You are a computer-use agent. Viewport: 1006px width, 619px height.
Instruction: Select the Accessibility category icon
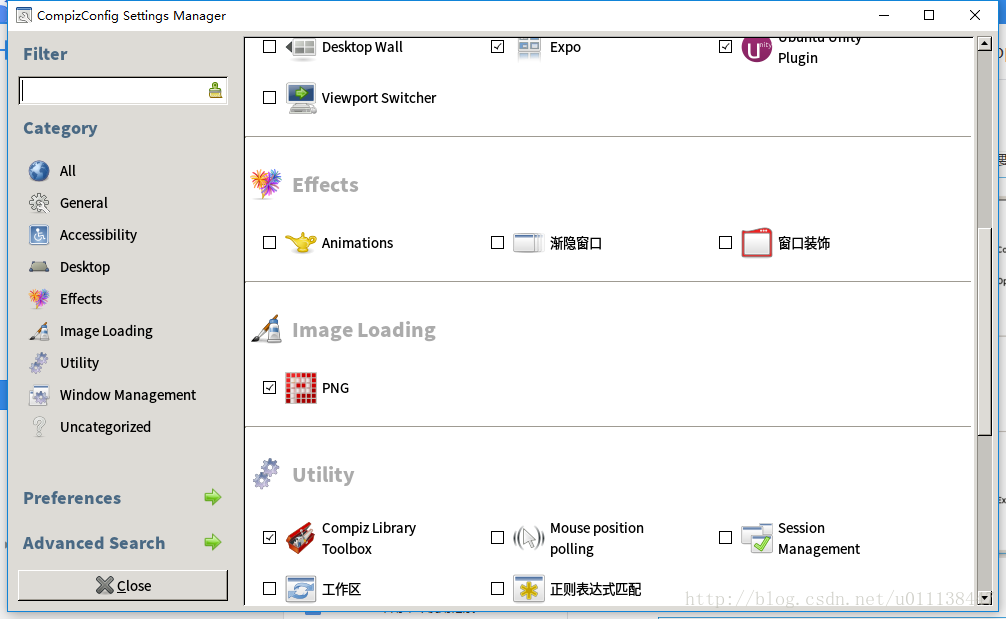39,235
